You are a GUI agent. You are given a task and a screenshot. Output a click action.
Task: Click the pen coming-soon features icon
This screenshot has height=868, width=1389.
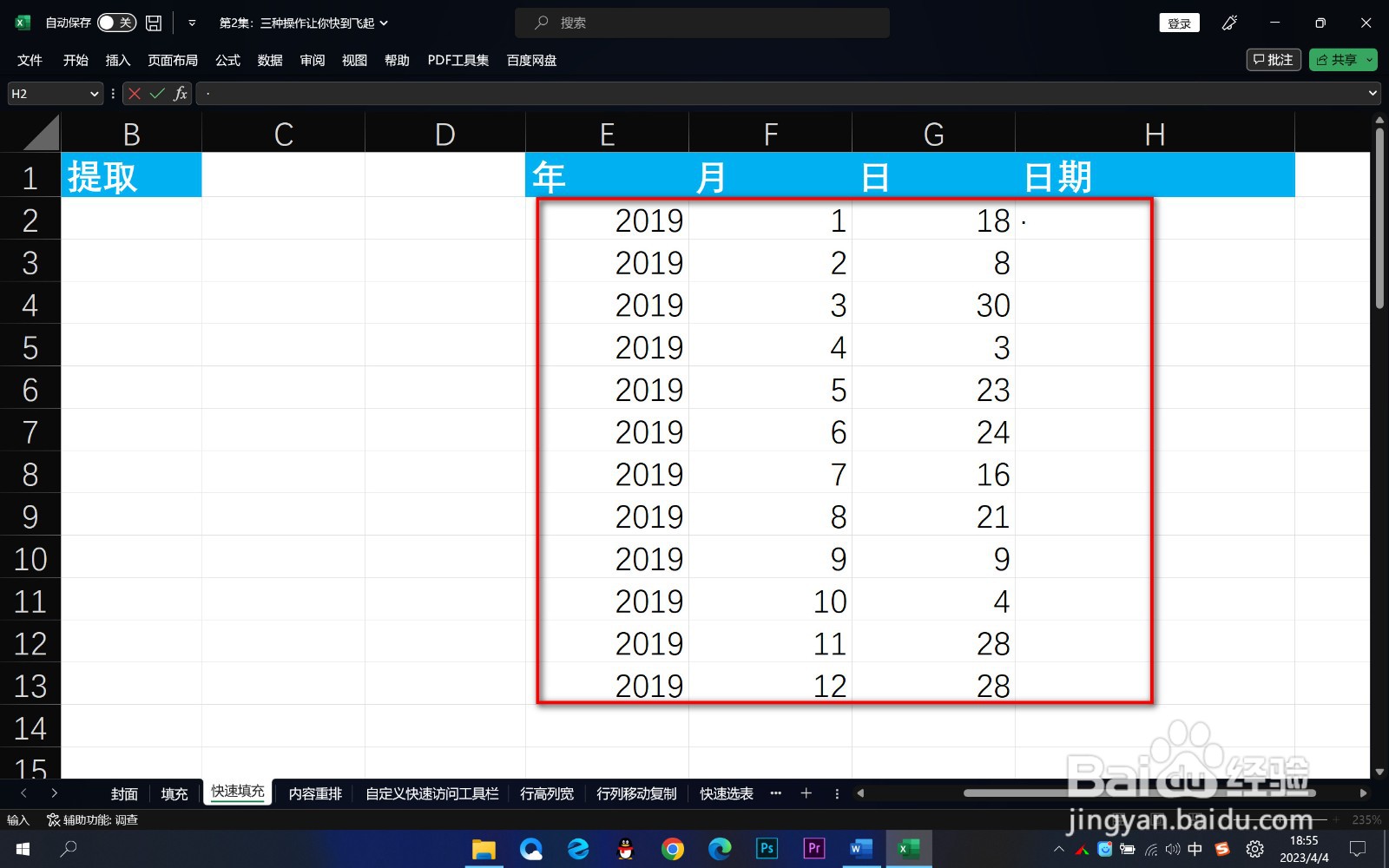[x=1229, y=23]
